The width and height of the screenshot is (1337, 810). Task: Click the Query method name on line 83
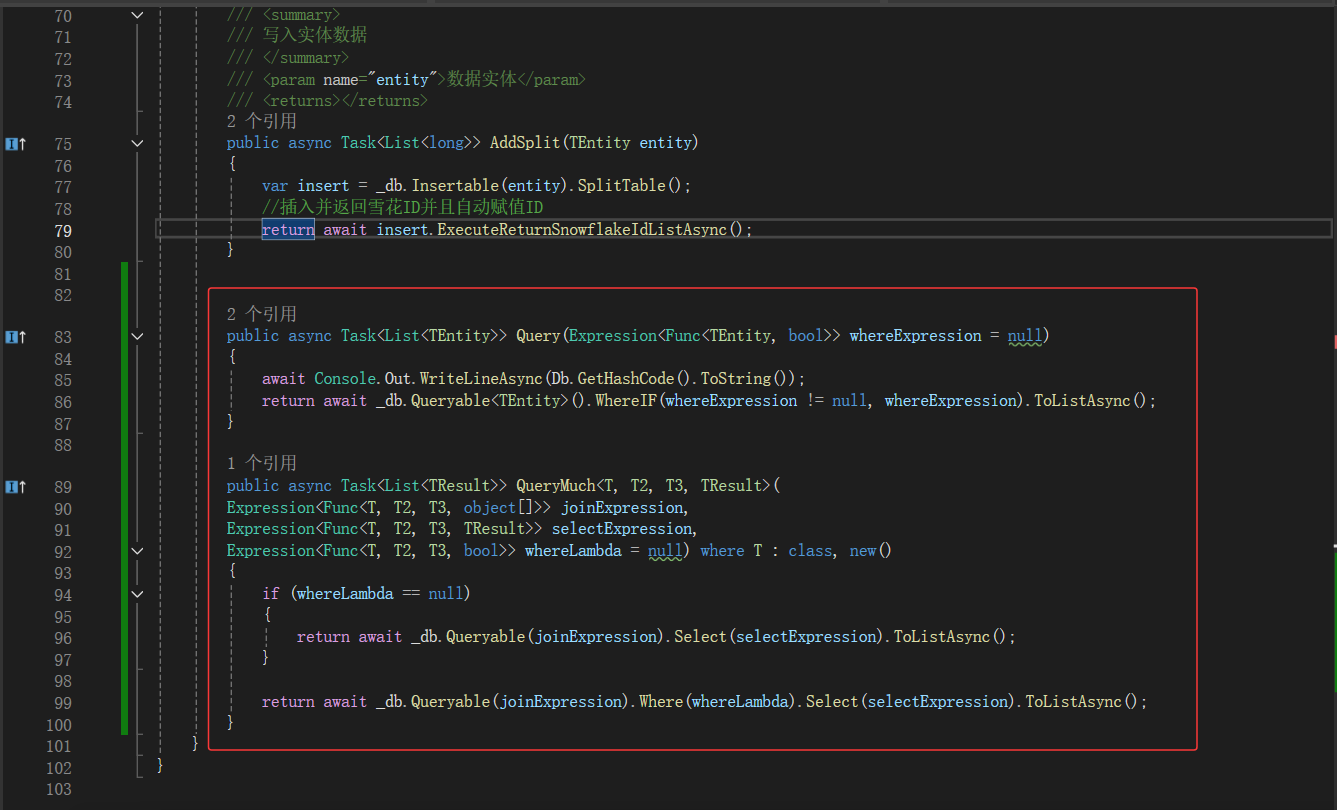point(538,336)
